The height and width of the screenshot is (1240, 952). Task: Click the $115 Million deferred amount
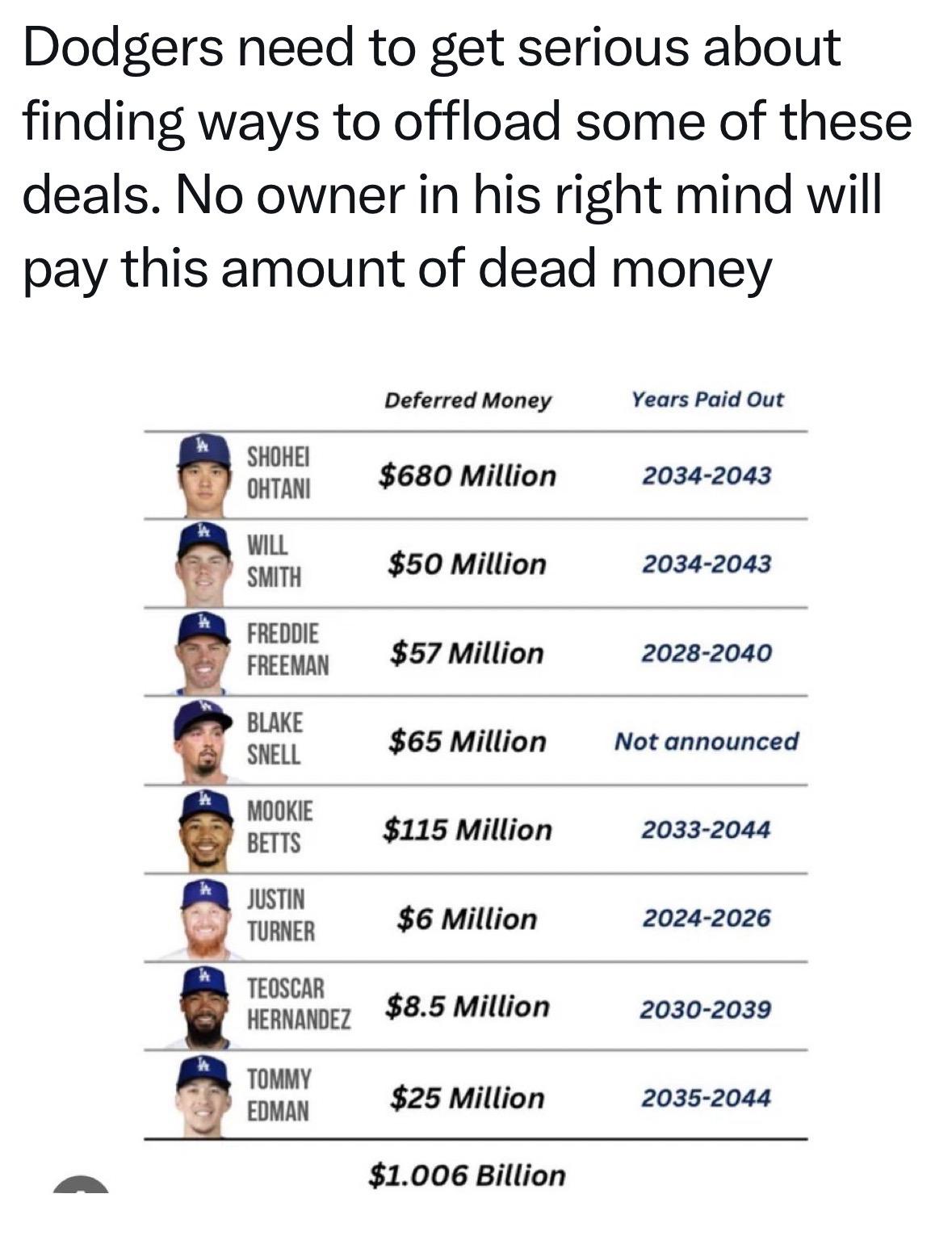tap(468, 830)
